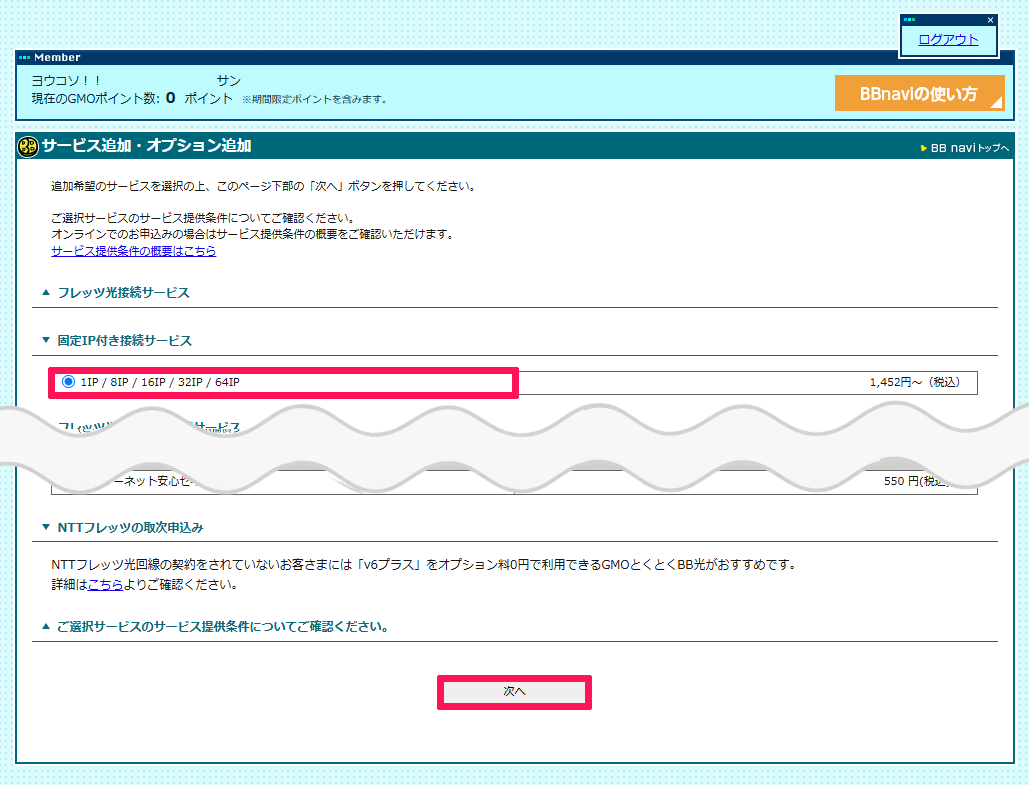Click the yellow BB logo icon
1029x785 pixels.
[28, 146]
